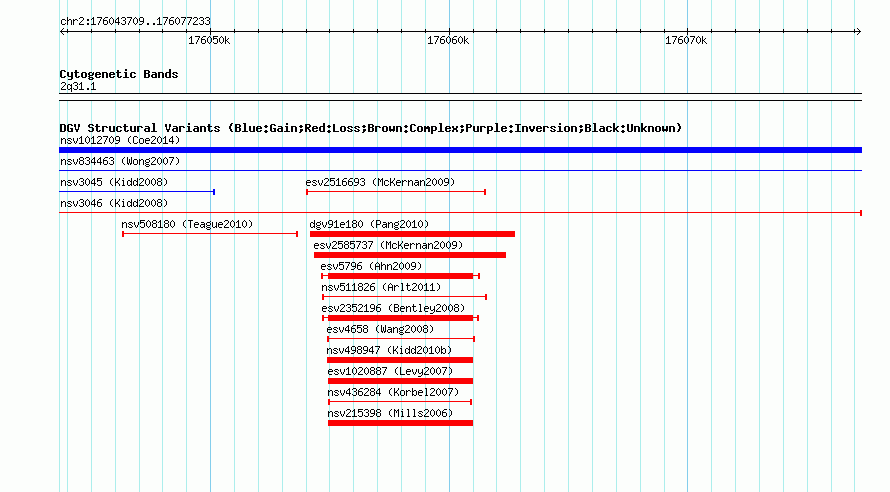Select the thin red nsv436284 bar
This screenshot has width=890, height=492.
coord(400,402)
